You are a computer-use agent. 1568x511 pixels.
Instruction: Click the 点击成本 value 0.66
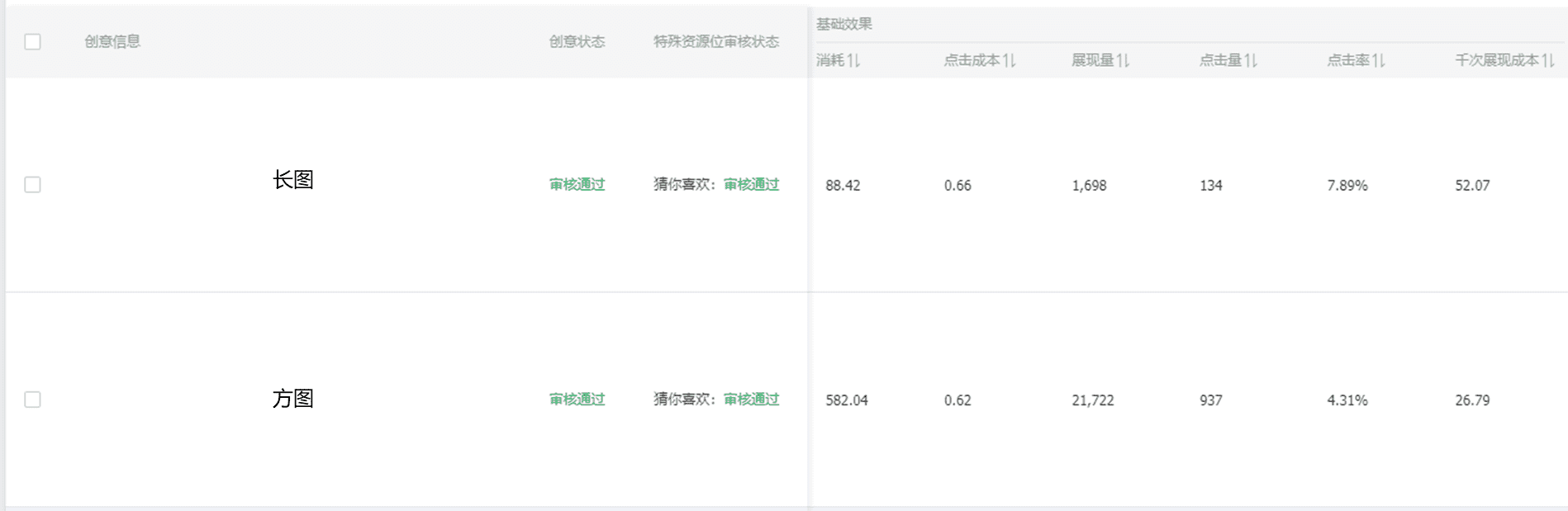click(957, 186)
